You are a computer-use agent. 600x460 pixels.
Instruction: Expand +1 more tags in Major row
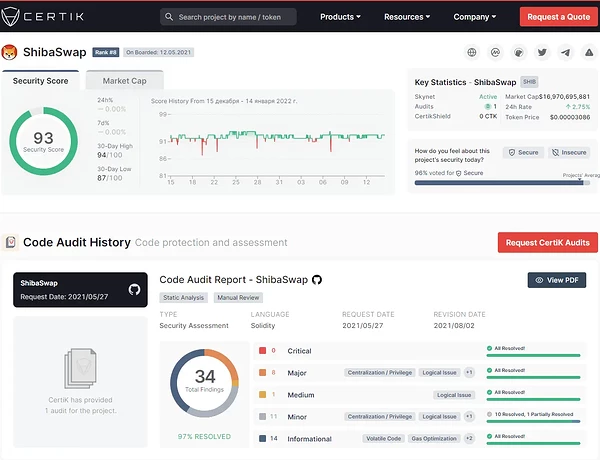click(469, 372)
